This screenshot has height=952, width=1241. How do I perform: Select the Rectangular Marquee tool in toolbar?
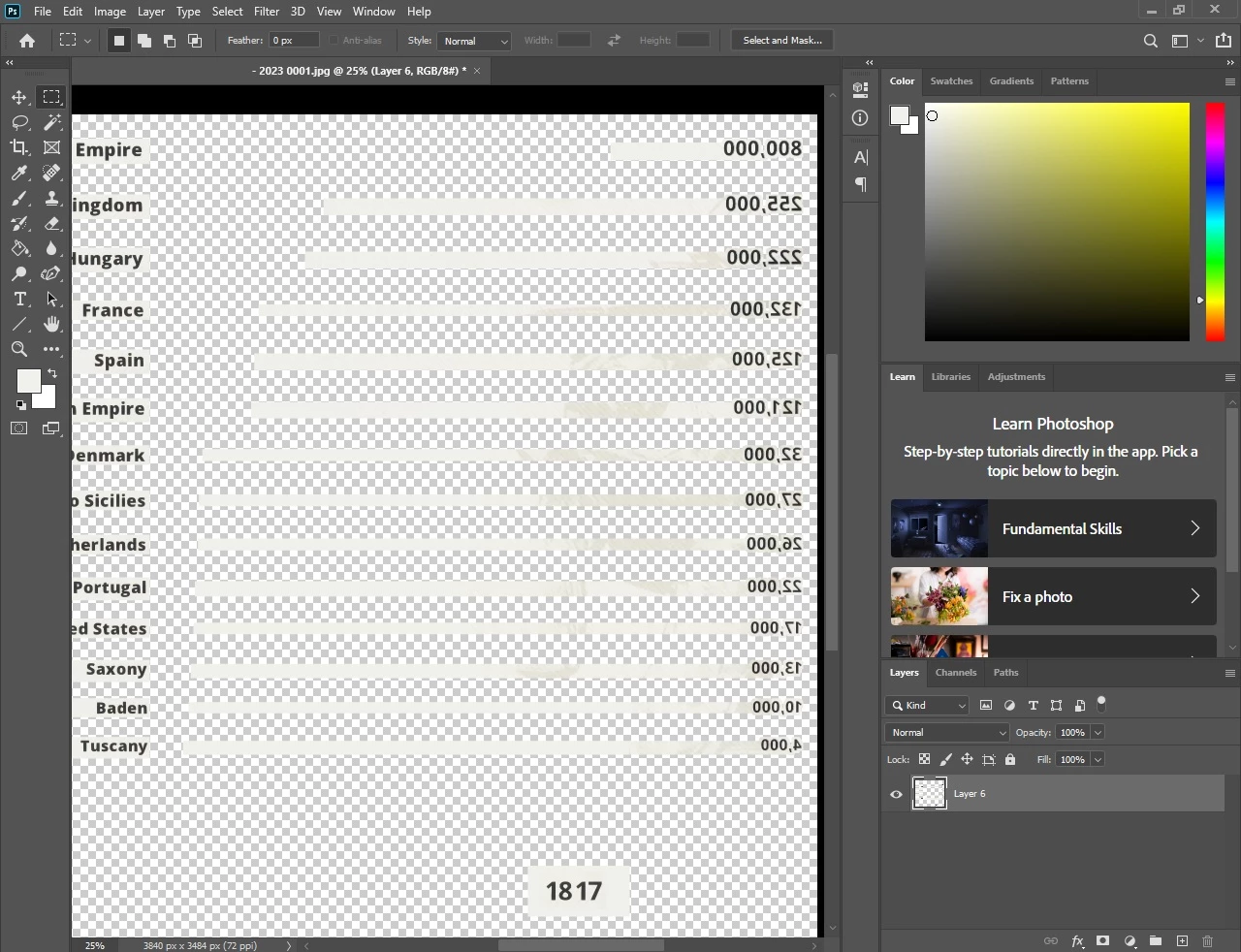pyautogui.click(x=51, y=97)
